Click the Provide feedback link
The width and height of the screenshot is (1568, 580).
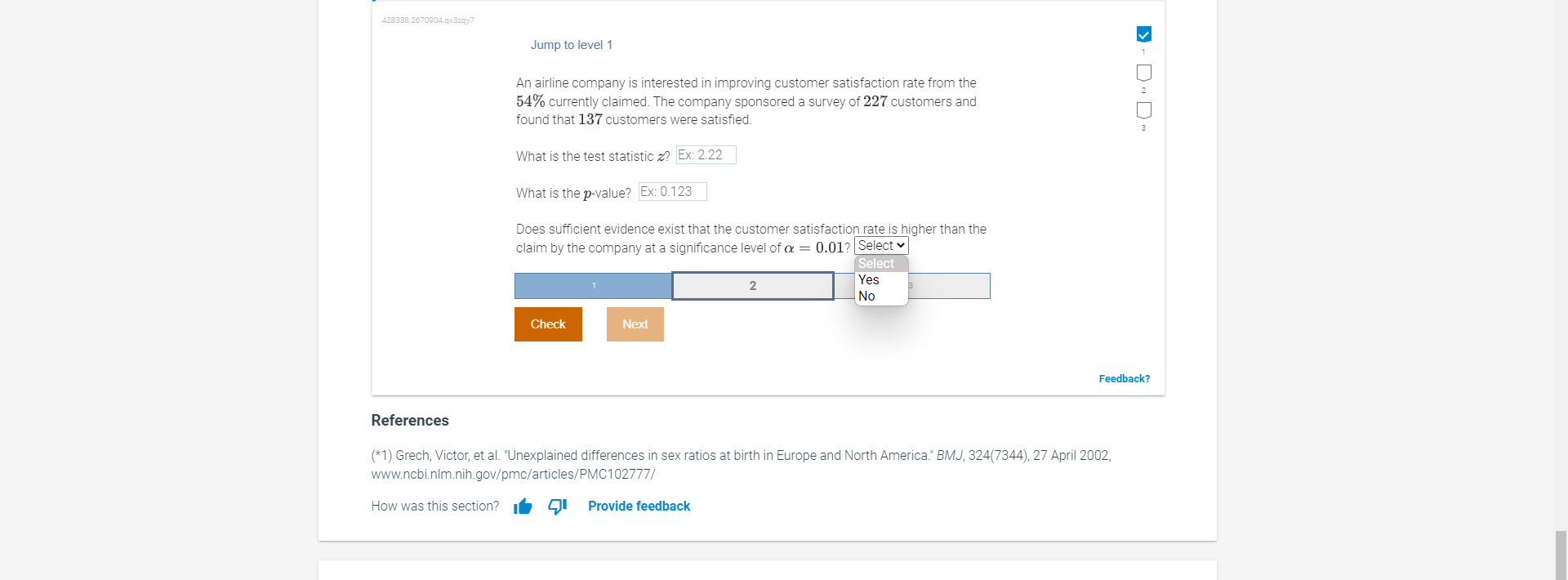(639, 506)
